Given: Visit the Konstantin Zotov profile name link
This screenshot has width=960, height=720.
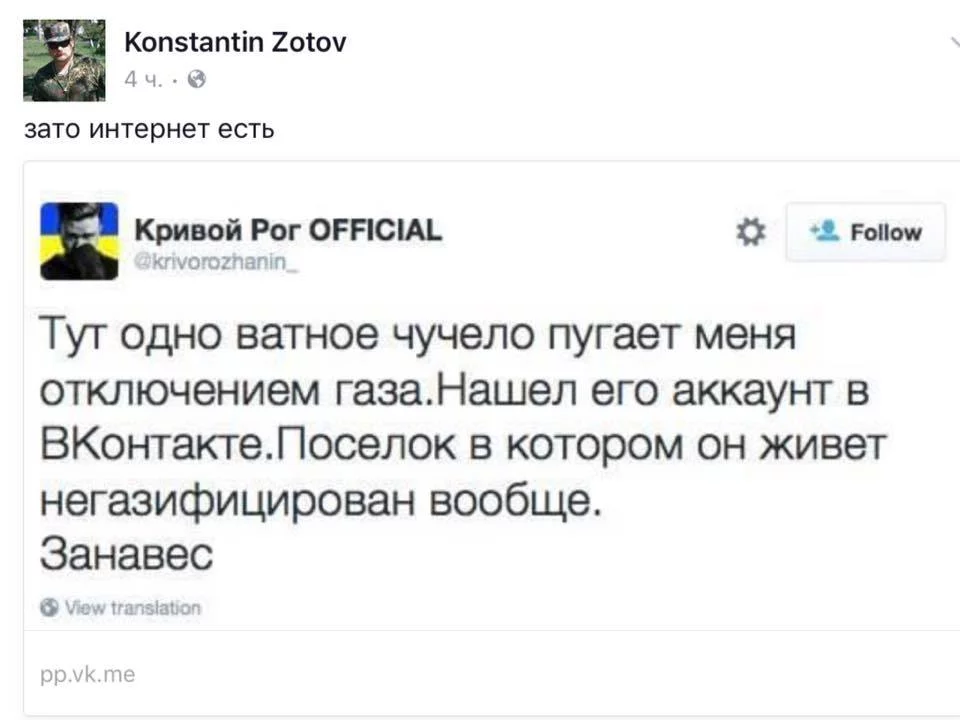Looking at the screenshot, I should pos(235,42).
